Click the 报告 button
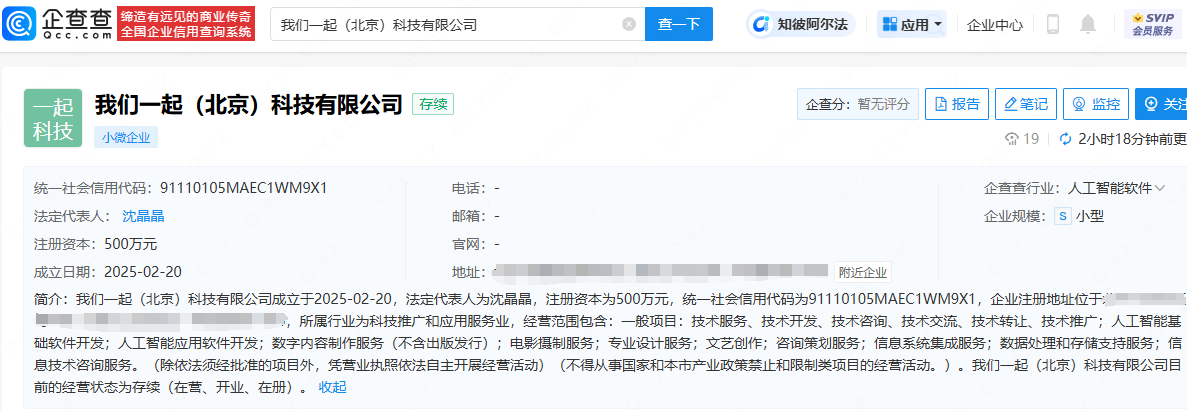The height and width of the screenshot is (412, 1187). [x=957, y=104]
